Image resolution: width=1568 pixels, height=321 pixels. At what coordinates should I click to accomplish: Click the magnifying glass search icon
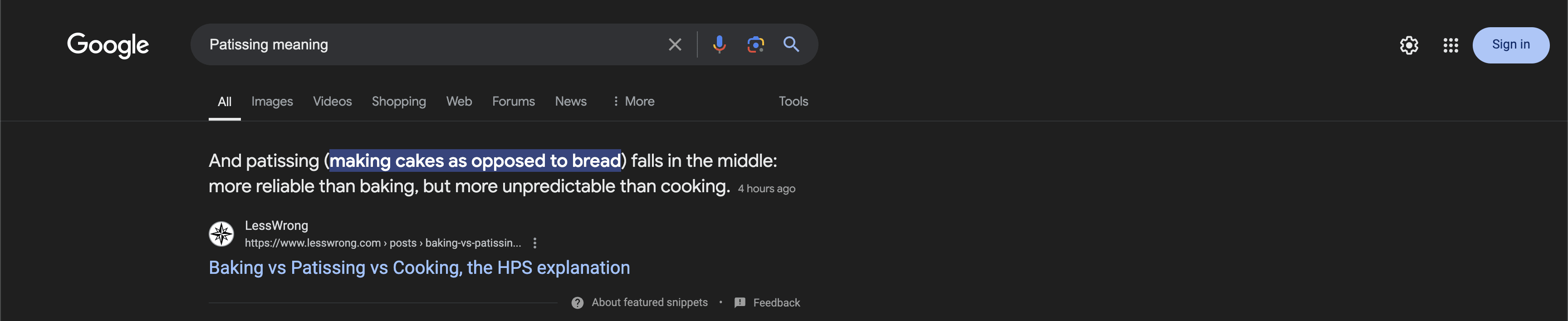point(791,44)
